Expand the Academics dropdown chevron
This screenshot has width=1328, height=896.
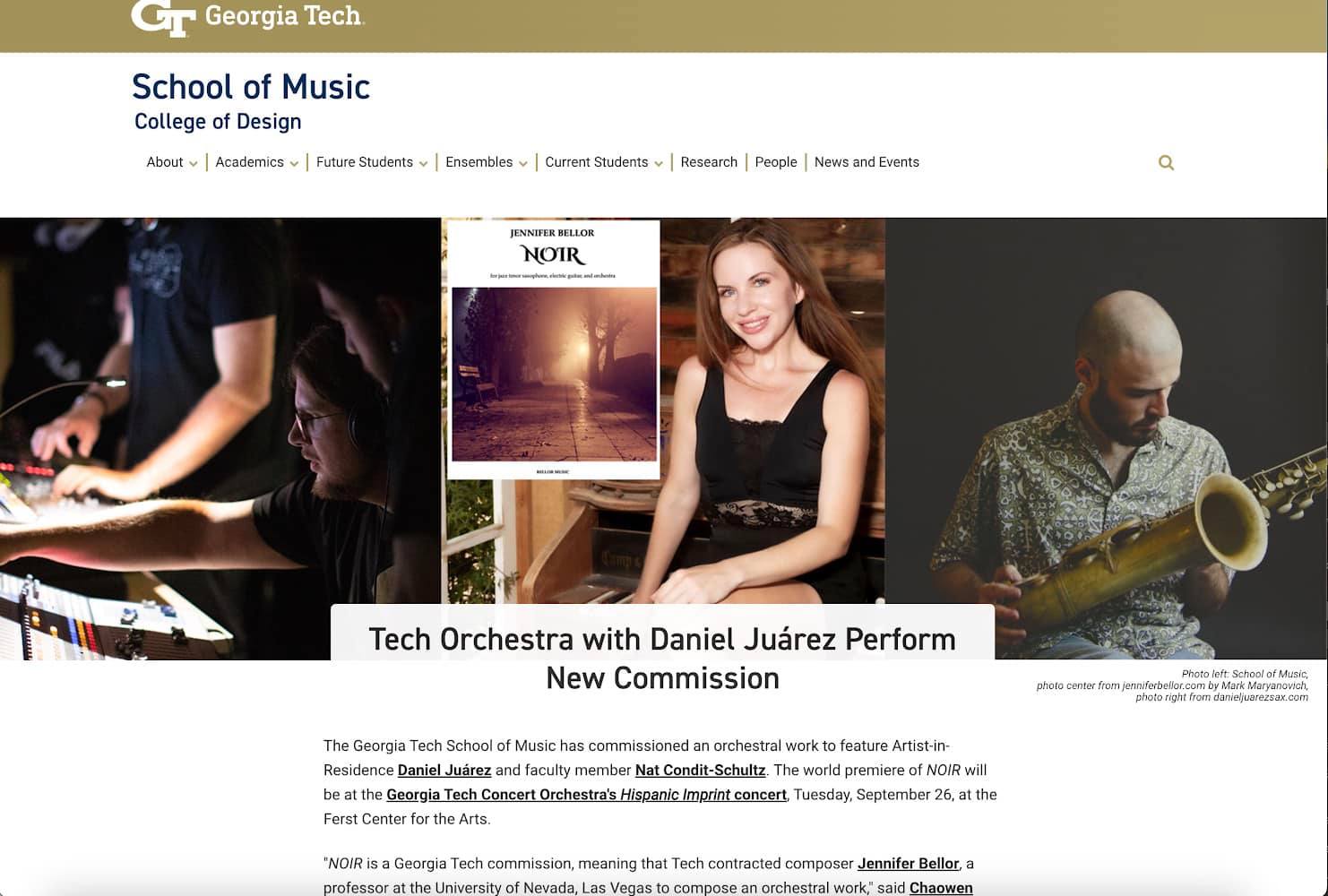tap(294, 164)
